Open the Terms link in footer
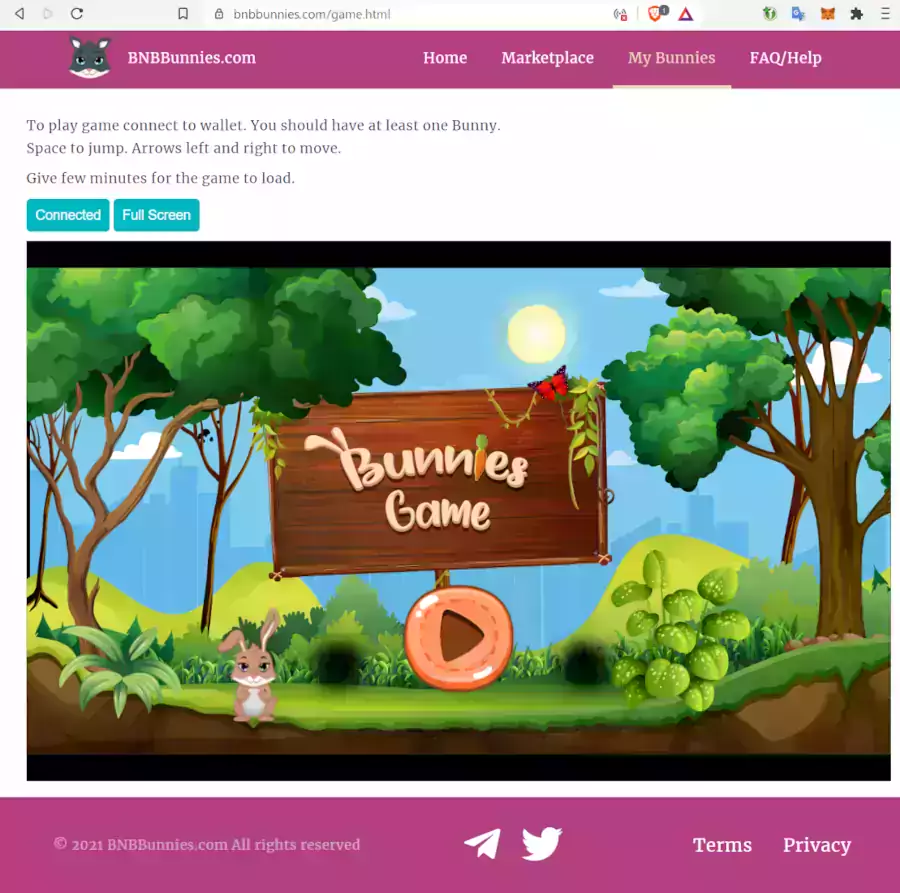This screenshot has width=900, height=893. pyautogui.click(x=722, y=845)
